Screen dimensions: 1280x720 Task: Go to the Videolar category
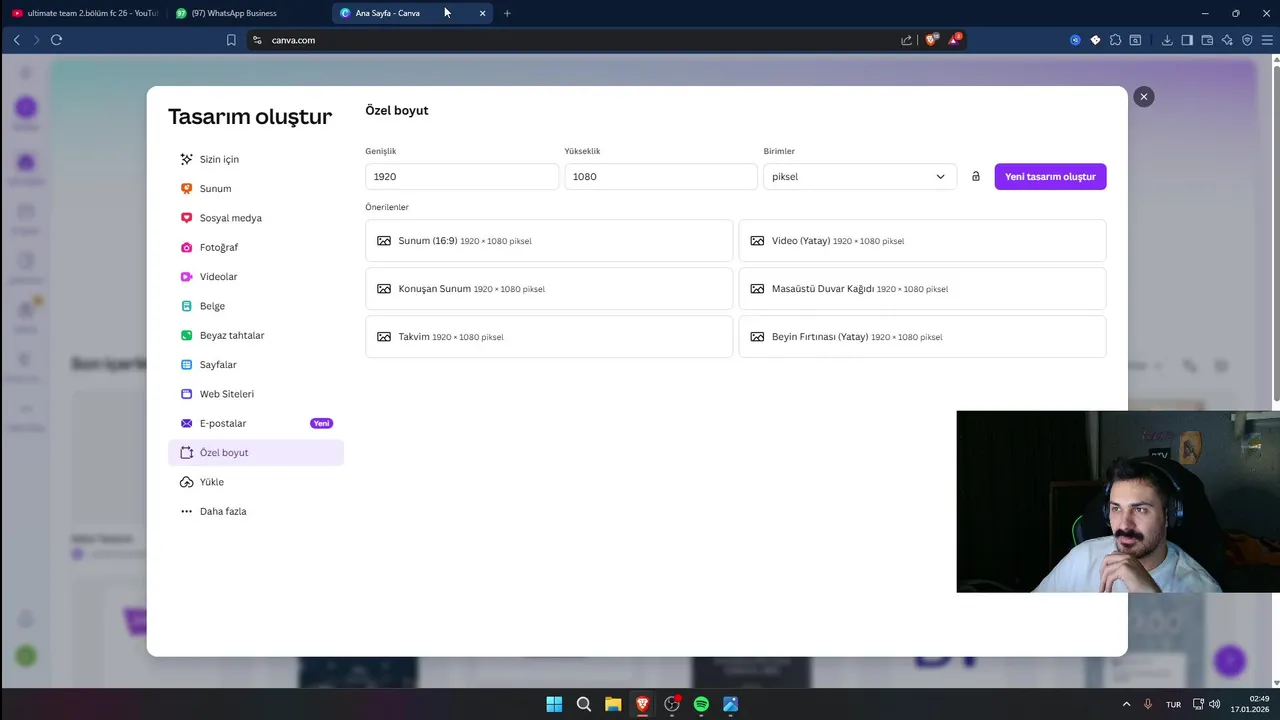(x=256, y=277)
